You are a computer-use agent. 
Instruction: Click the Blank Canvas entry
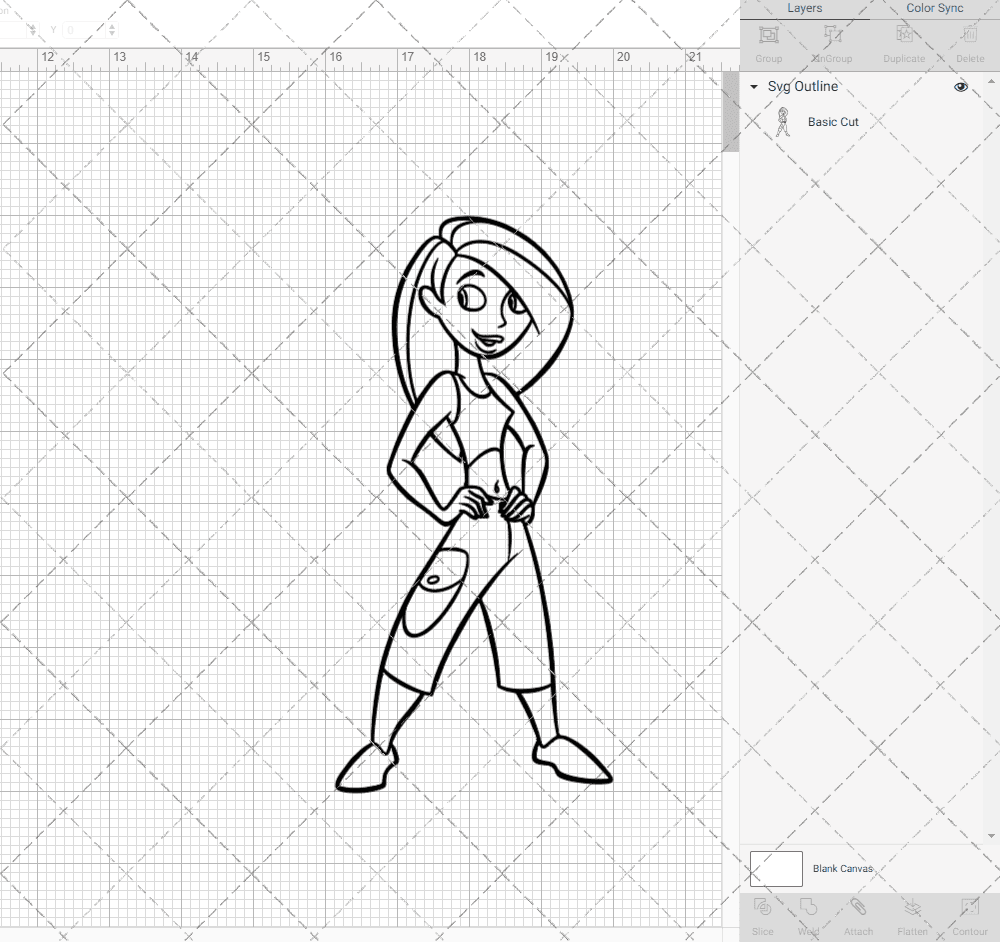(x=843, y=868)
